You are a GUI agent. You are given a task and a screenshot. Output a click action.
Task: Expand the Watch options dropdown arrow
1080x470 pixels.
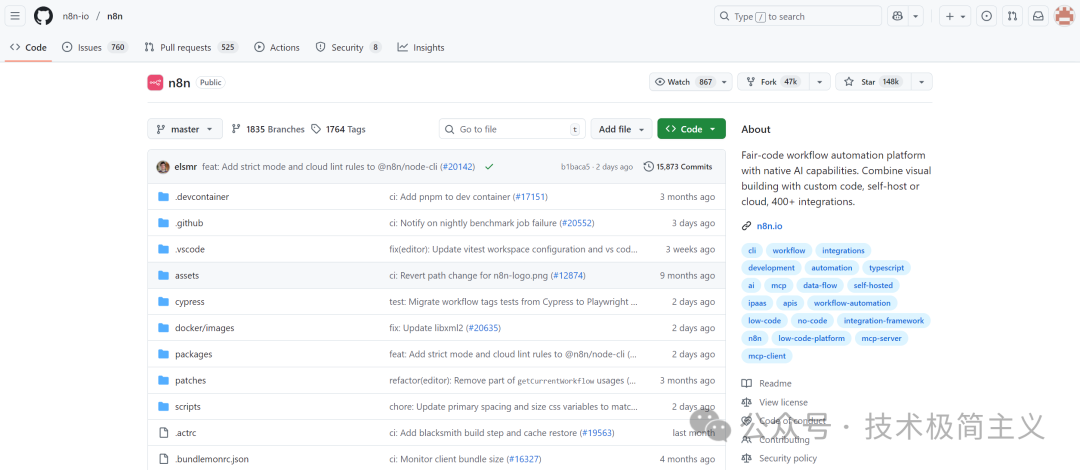click(x=724, y=82)
